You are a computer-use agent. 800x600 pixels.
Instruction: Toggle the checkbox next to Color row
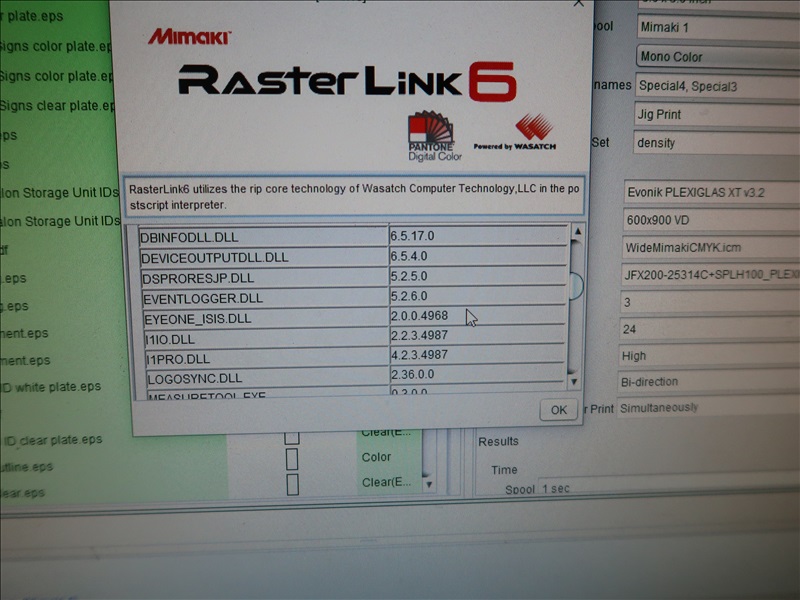coord(292,458)
